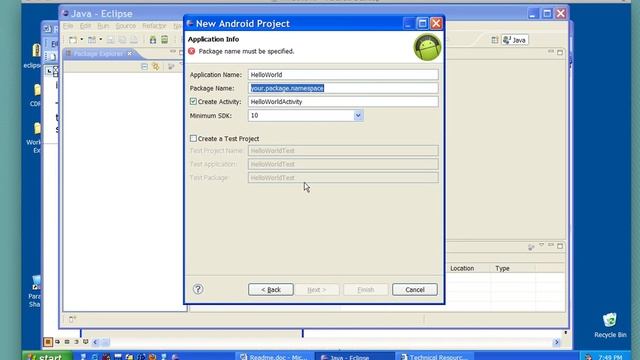
Task: Click the orange view button at bottom-left
Action: pyautogui.click(x=48, y=342)
